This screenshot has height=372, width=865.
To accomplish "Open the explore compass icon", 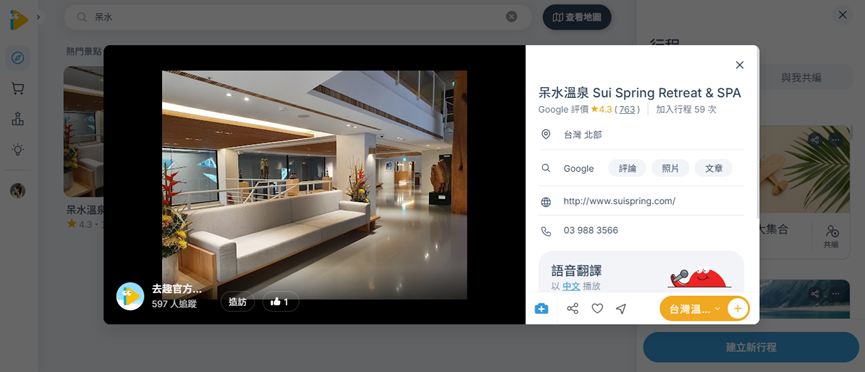I will pyautogui.click(x=18, y=58).
